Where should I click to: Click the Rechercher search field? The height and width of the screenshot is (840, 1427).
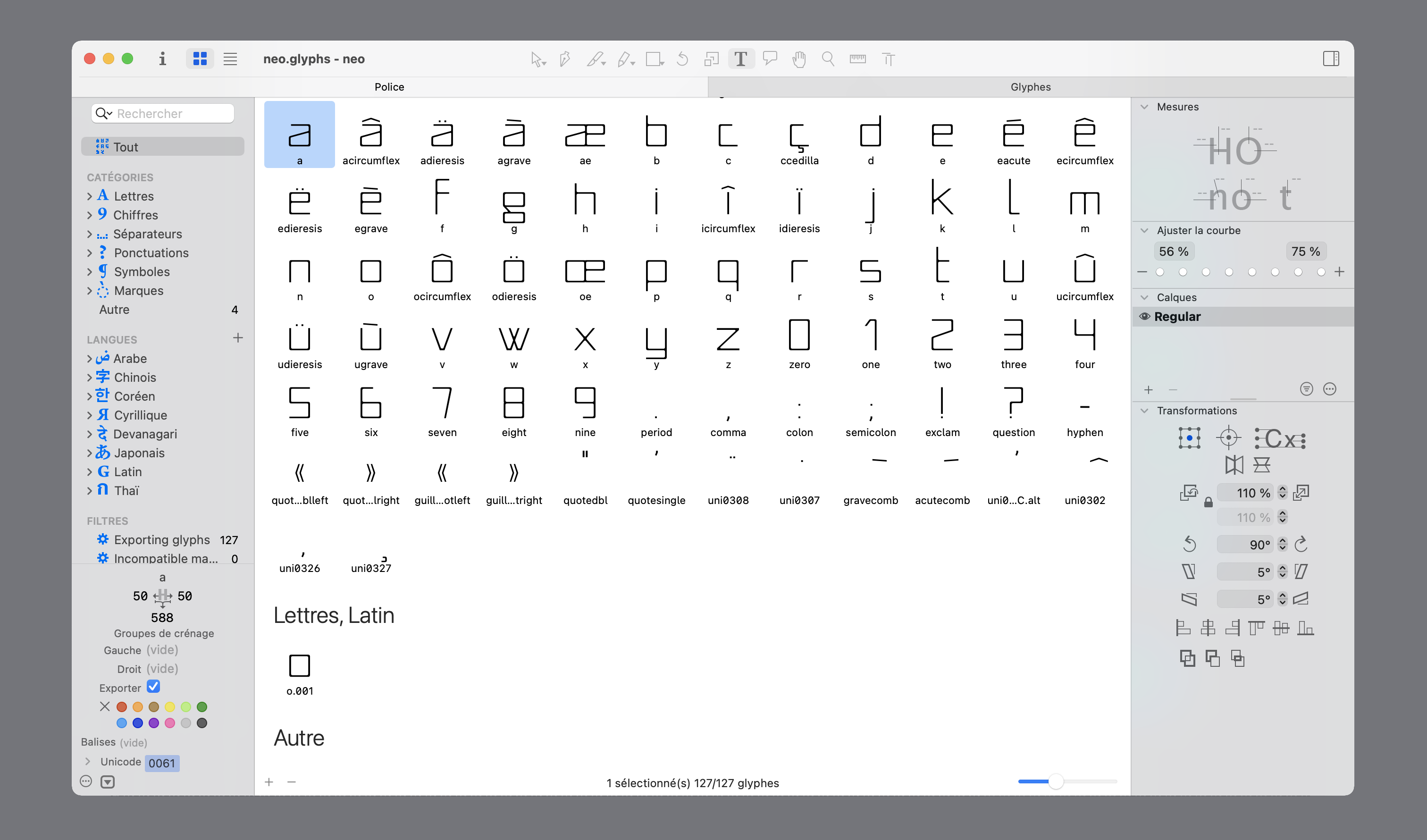pyautogui.click(x=162, y=114)
